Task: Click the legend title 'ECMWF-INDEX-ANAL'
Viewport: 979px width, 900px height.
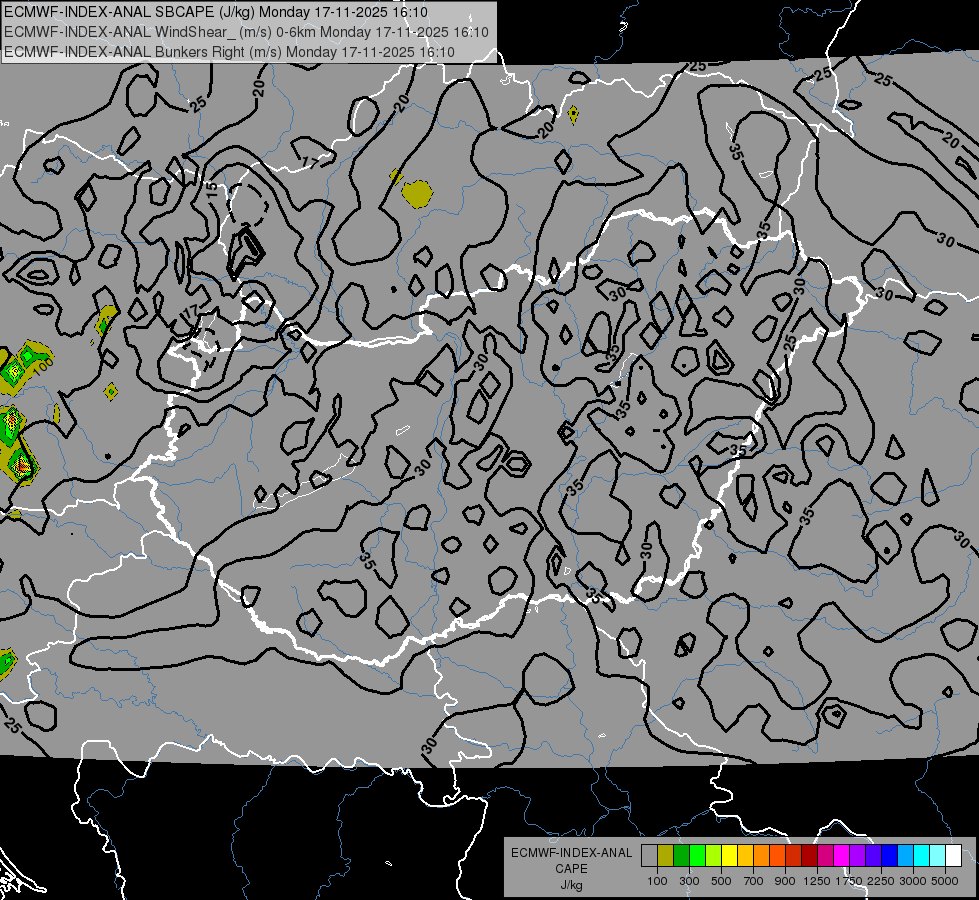Action: [571, 853]
